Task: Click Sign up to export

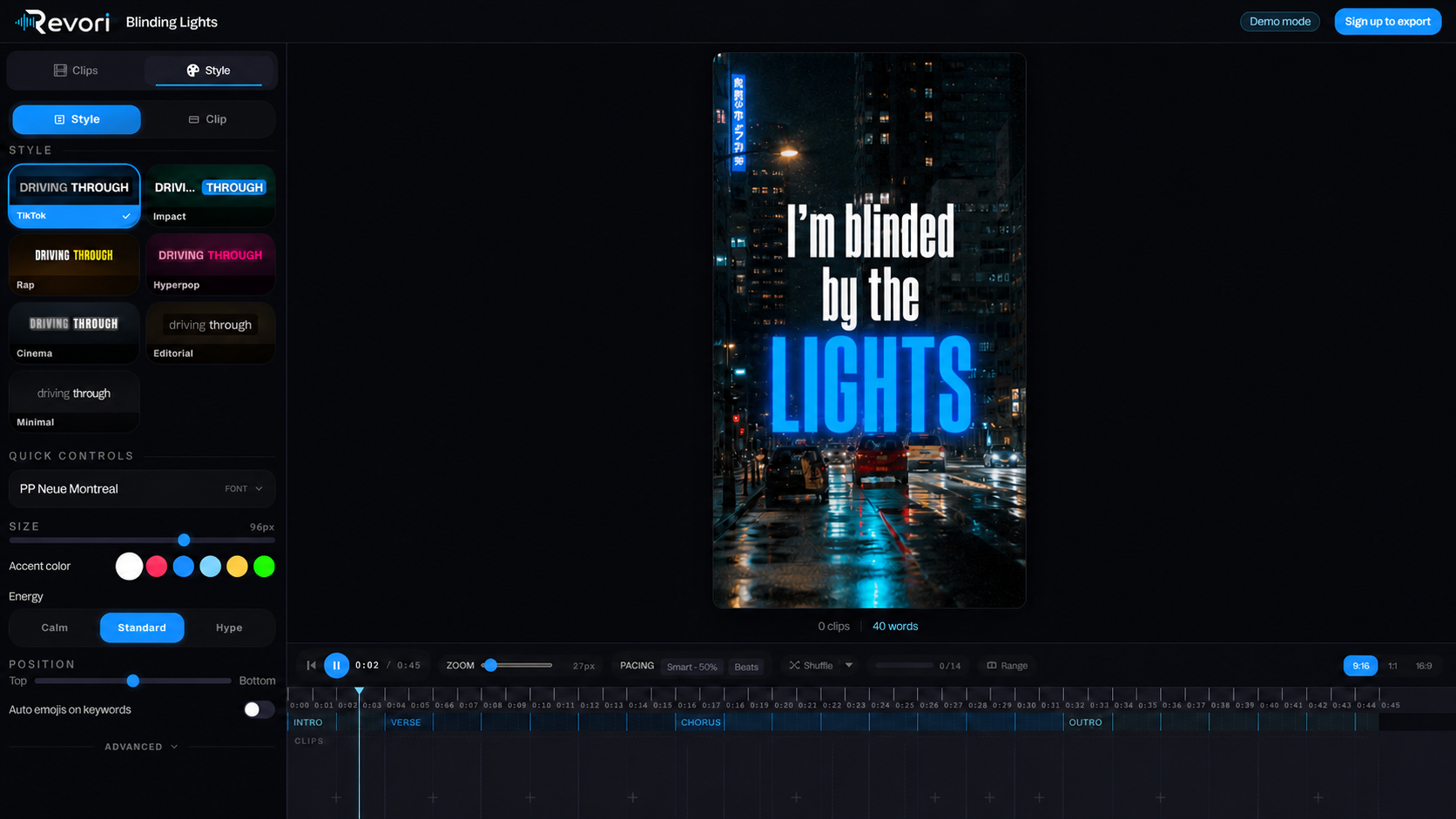Action: pyautogui.click(x=1387, y=22)
